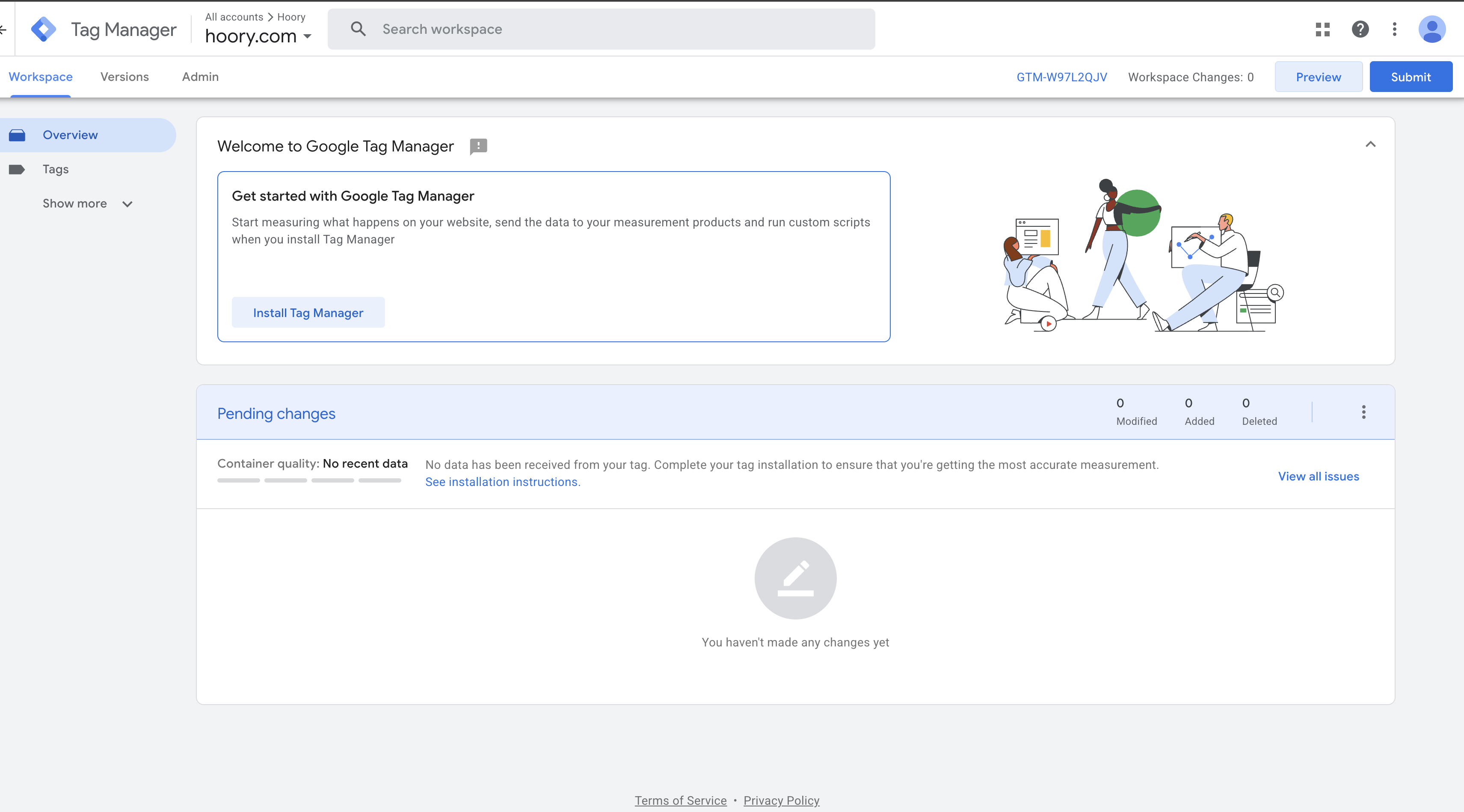1464x812 pixels.
Task: Open the top bar more options menu
Action: (x=1395, y=29)
